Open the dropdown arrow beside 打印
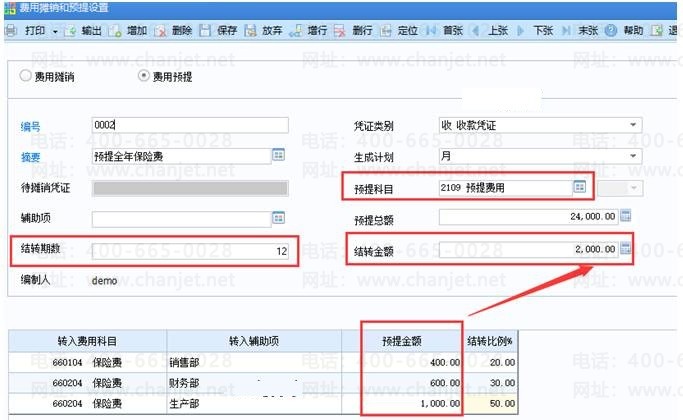The image size is (683, 420). click(55, 31)
